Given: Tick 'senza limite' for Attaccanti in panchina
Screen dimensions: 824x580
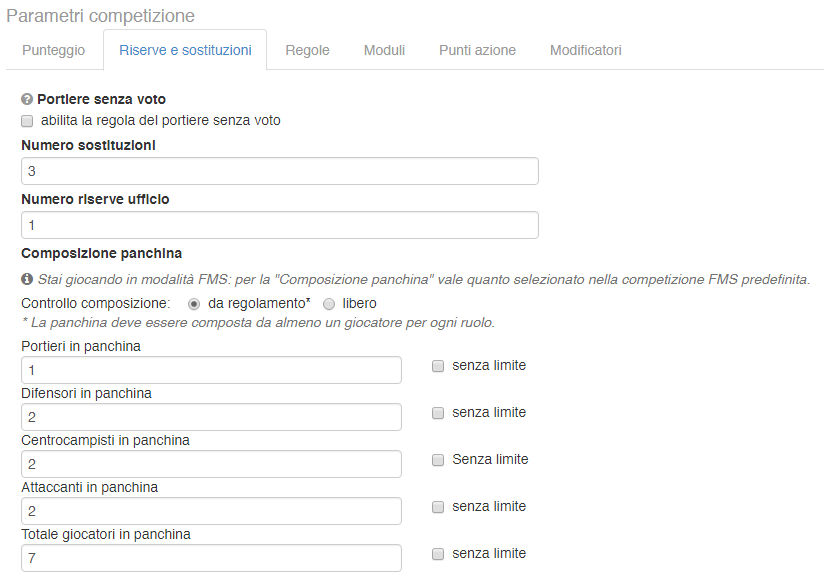Looking at the screenshot, I should click(438, 507).
